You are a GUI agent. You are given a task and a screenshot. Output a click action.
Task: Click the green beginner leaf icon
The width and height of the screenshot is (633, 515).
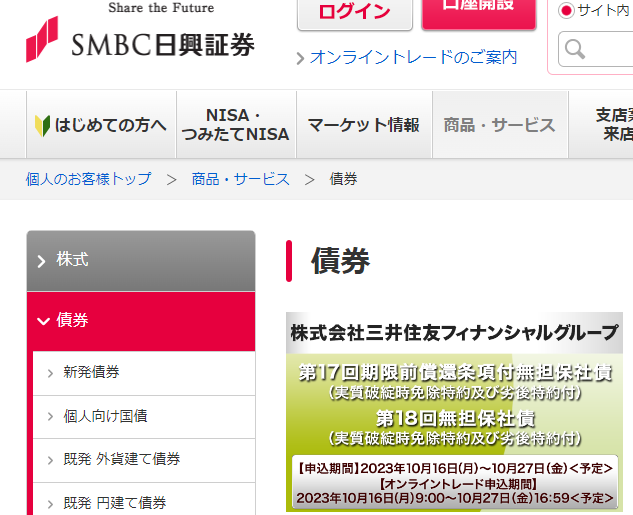[x=42, y=126]
